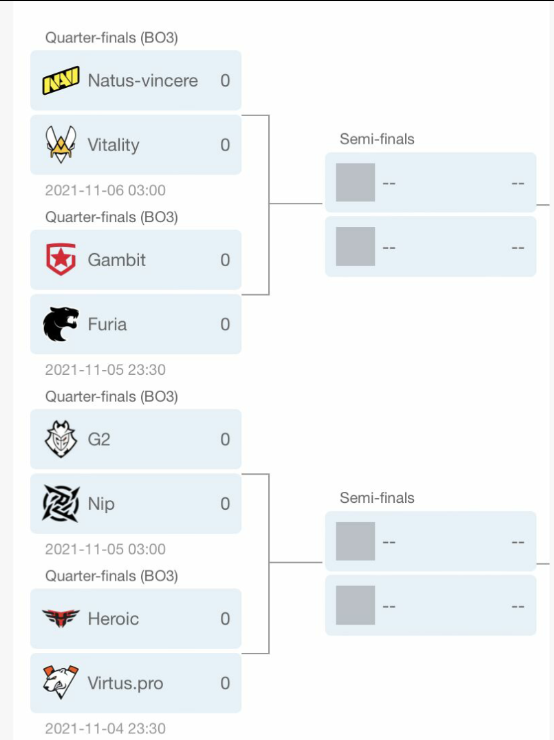Click the upper Semi-finals heading

click(x=377, y=139)
